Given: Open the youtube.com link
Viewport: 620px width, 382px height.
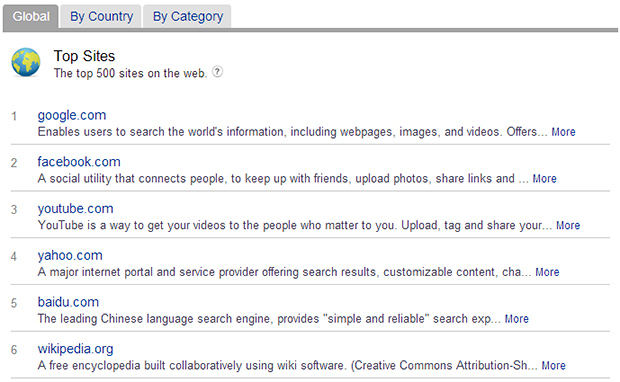Looking at the screenshot, I should (x=76, y=208).
